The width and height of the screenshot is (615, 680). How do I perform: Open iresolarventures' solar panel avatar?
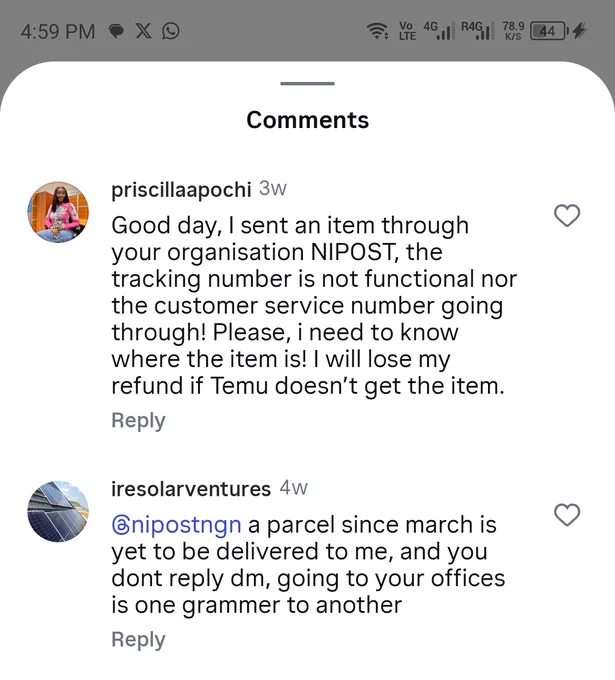click(58, 511)
